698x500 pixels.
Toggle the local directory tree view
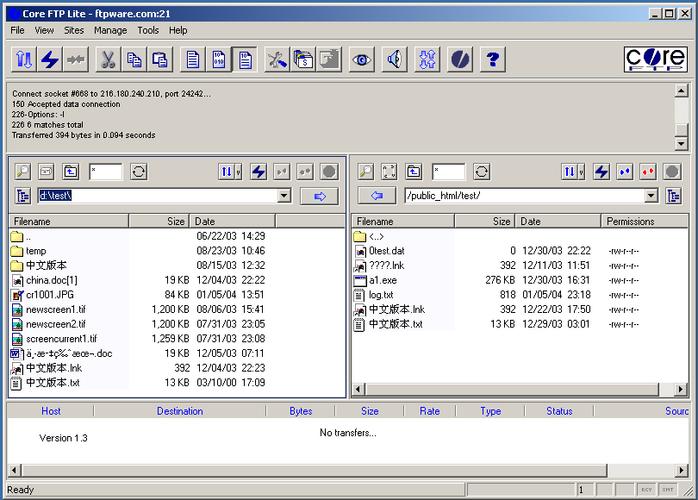(x=23, y=196)
